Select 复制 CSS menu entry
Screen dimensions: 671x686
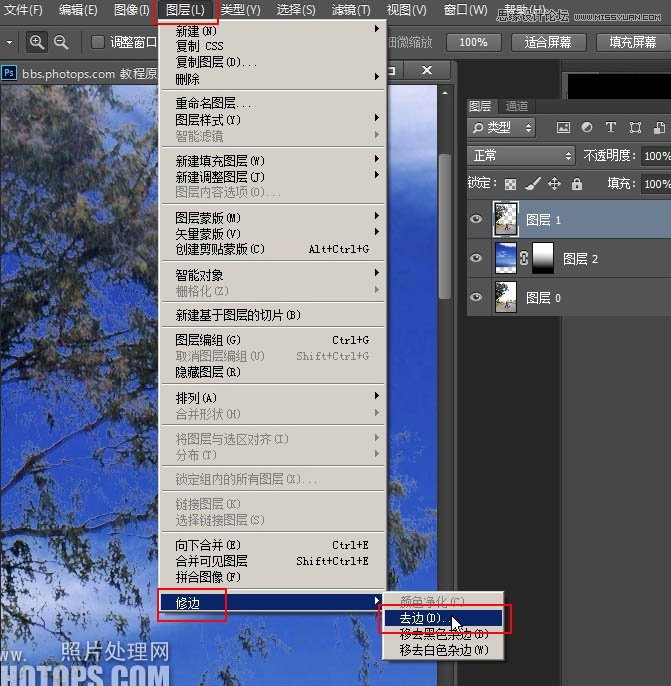pos(274,46)
